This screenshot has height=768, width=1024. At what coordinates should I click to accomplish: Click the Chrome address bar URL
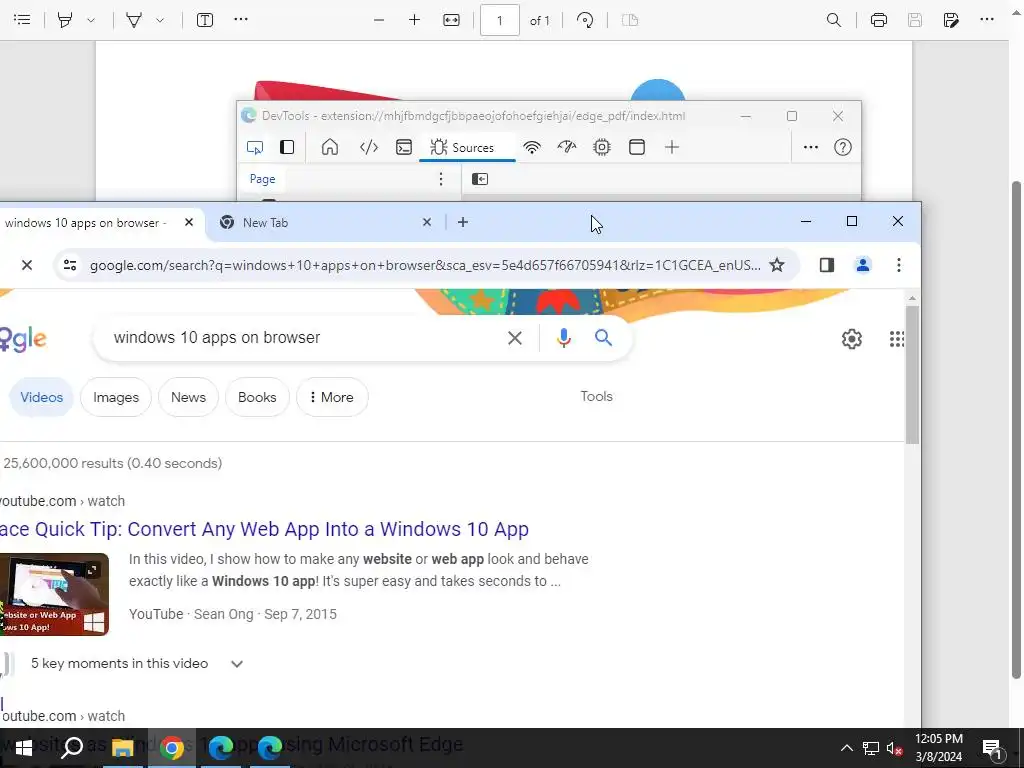point(425,265)
